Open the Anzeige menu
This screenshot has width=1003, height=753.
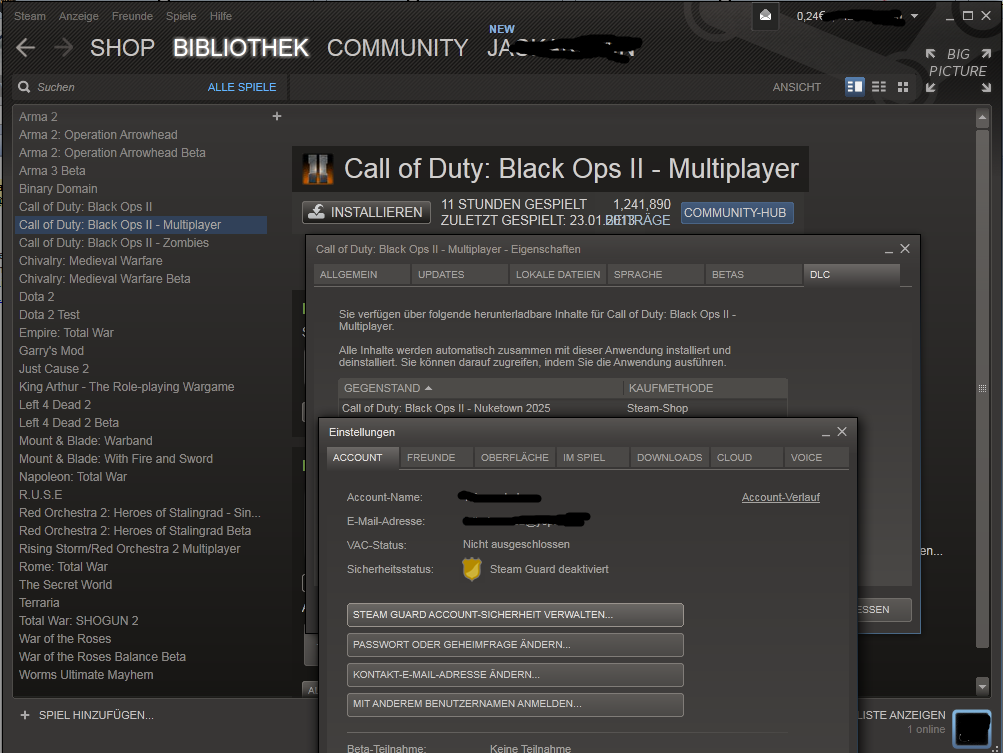tap(79, 16)
